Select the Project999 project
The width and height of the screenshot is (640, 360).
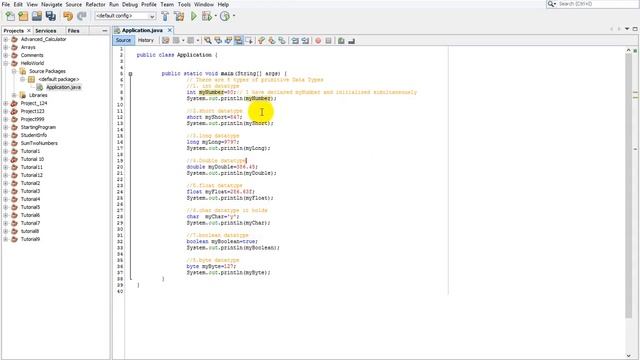pos(32,119)
